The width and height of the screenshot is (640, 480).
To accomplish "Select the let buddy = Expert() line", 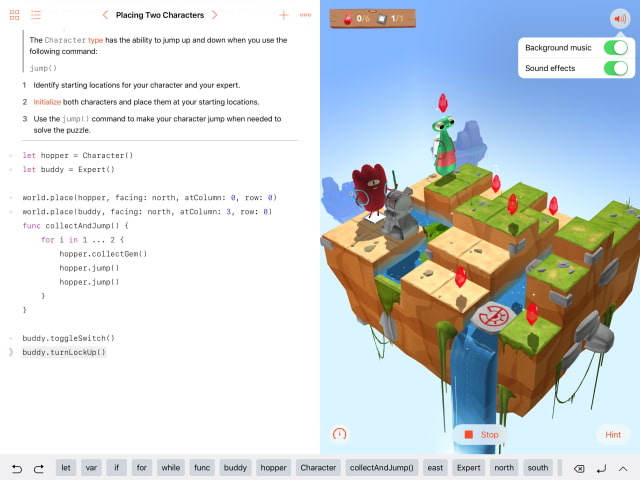I will click(69, 169).
